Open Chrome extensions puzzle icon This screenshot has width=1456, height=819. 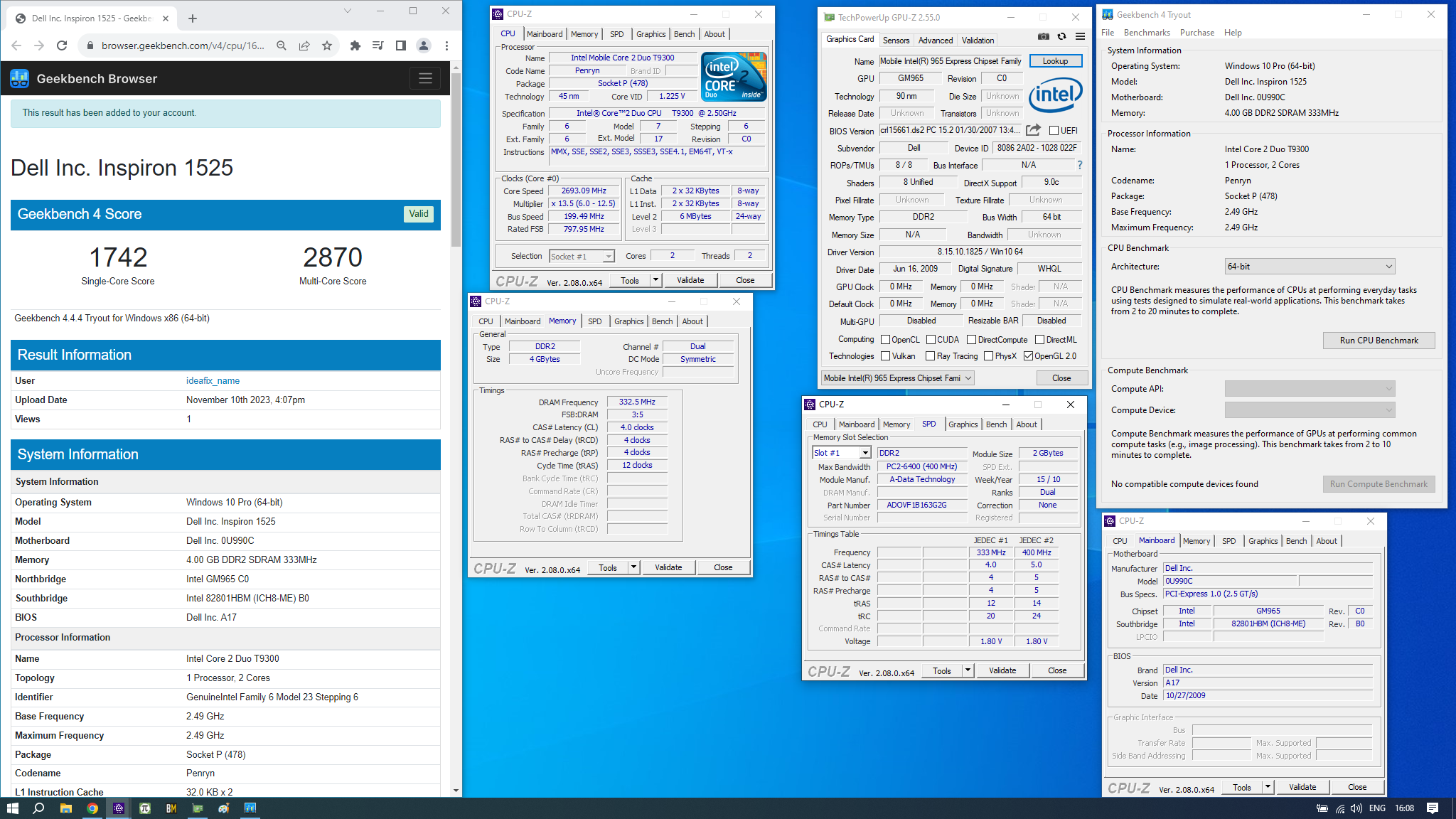[355, 45]
